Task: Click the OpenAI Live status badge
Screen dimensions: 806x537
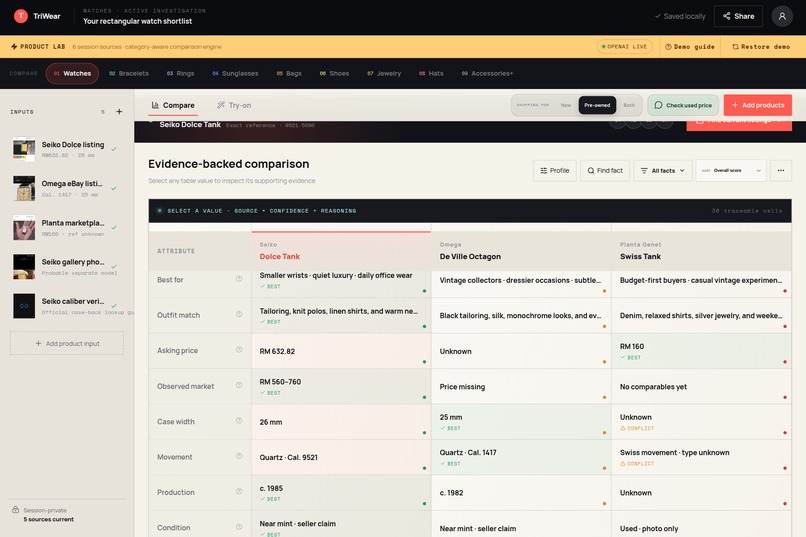Action: click(625, 46)
